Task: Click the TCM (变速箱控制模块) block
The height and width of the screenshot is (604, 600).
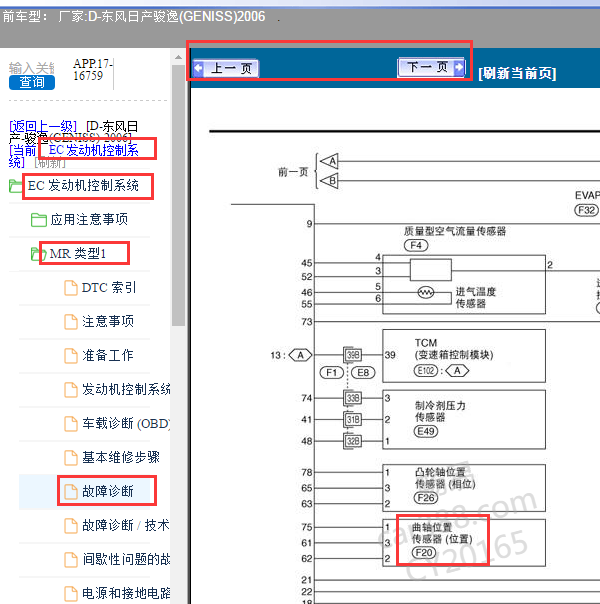Action: tap(464, 356)
